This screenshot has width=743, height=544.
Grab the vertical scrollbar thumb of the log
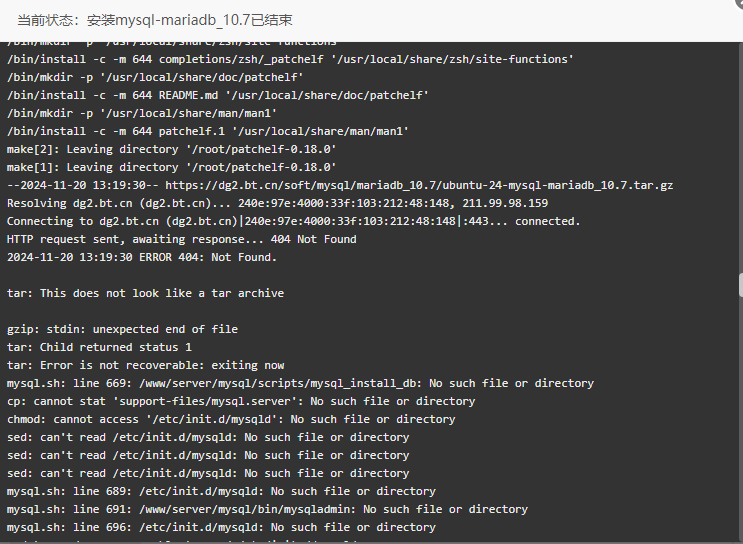pos(741,285)
